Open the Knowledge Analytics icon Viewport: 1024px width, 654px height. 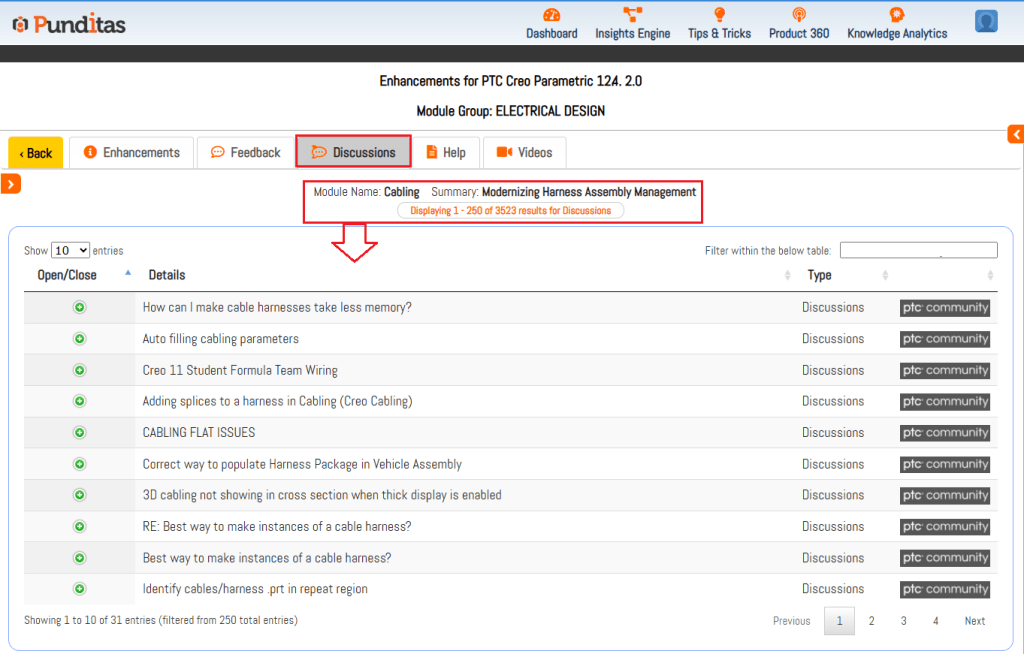point(896,15)
